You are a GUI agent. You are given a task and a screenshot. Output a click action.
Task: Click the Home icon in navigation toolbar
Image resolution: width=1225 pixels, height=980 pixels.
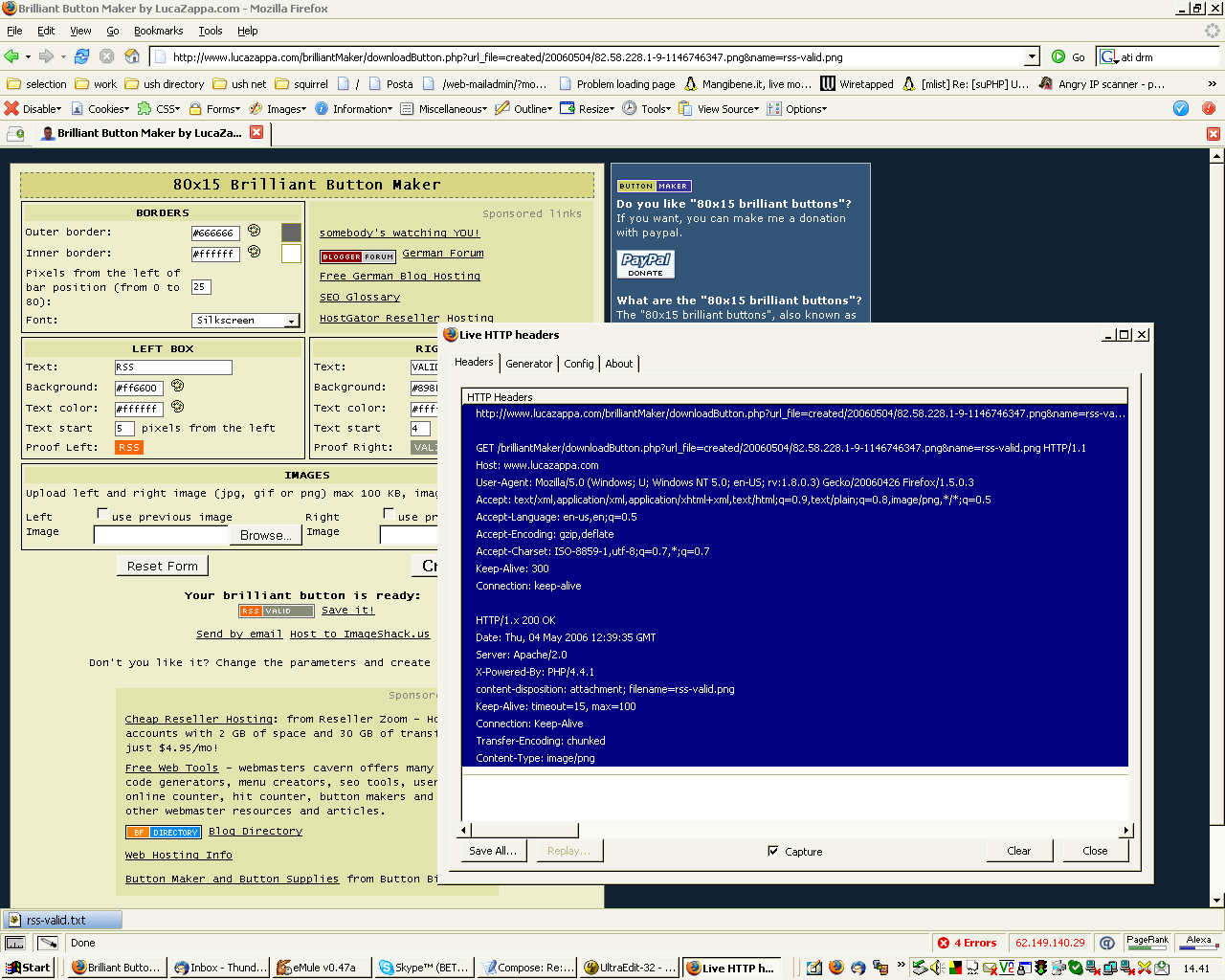[132, 56]
